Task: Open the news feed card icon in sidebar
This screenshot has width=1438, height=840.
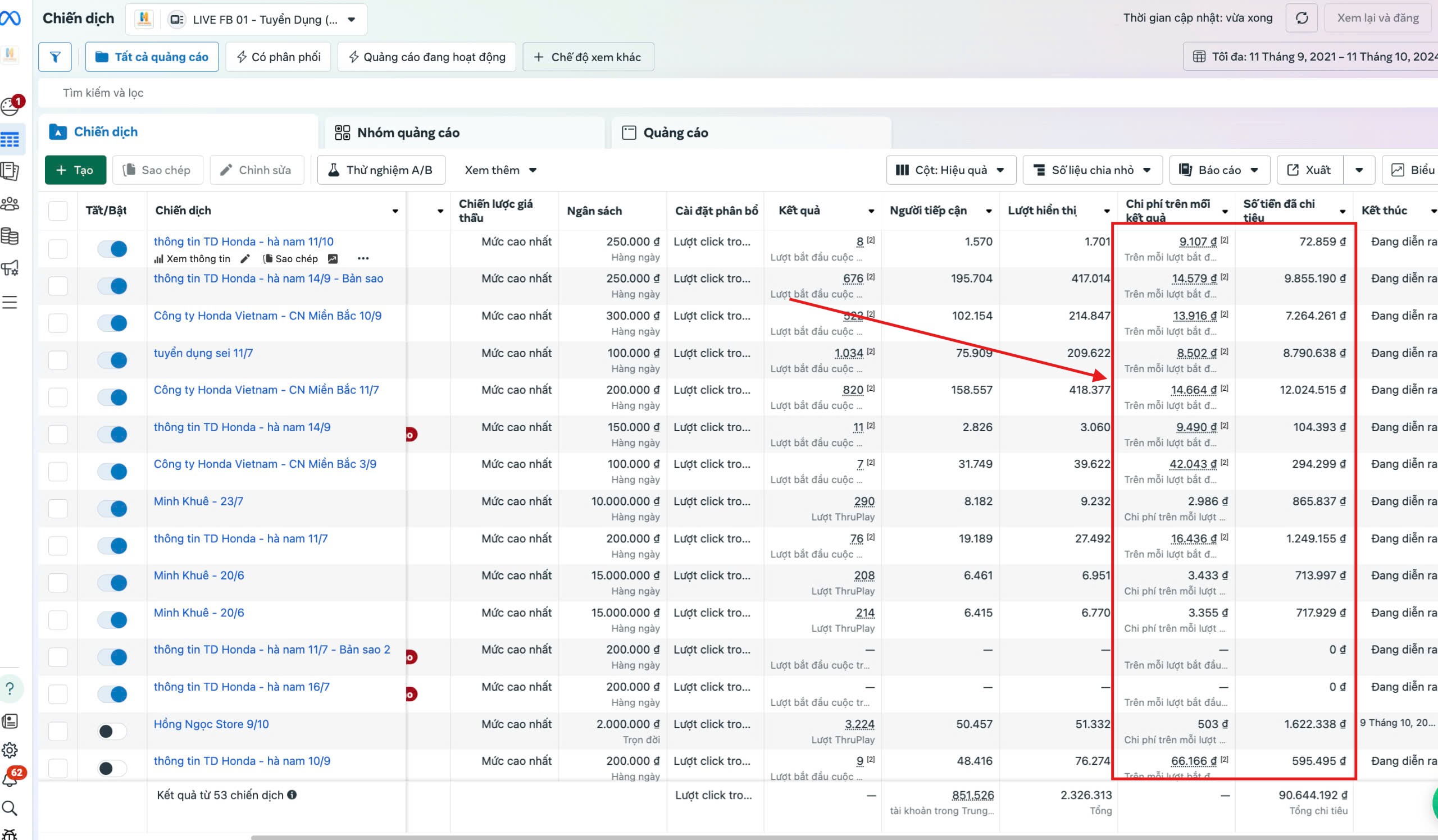Action: point(10,722)
